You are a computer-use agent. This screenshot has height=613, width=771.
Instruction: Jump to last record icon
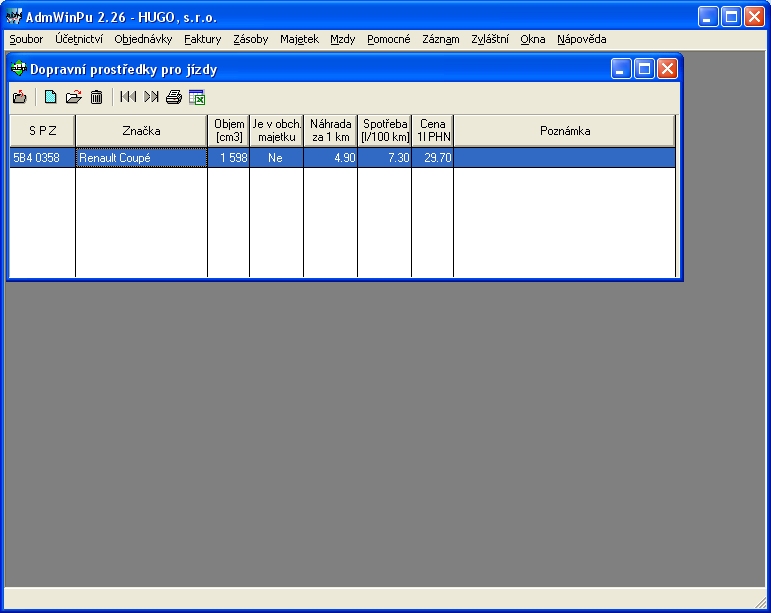pyautogui.click(x=151, y=97)
